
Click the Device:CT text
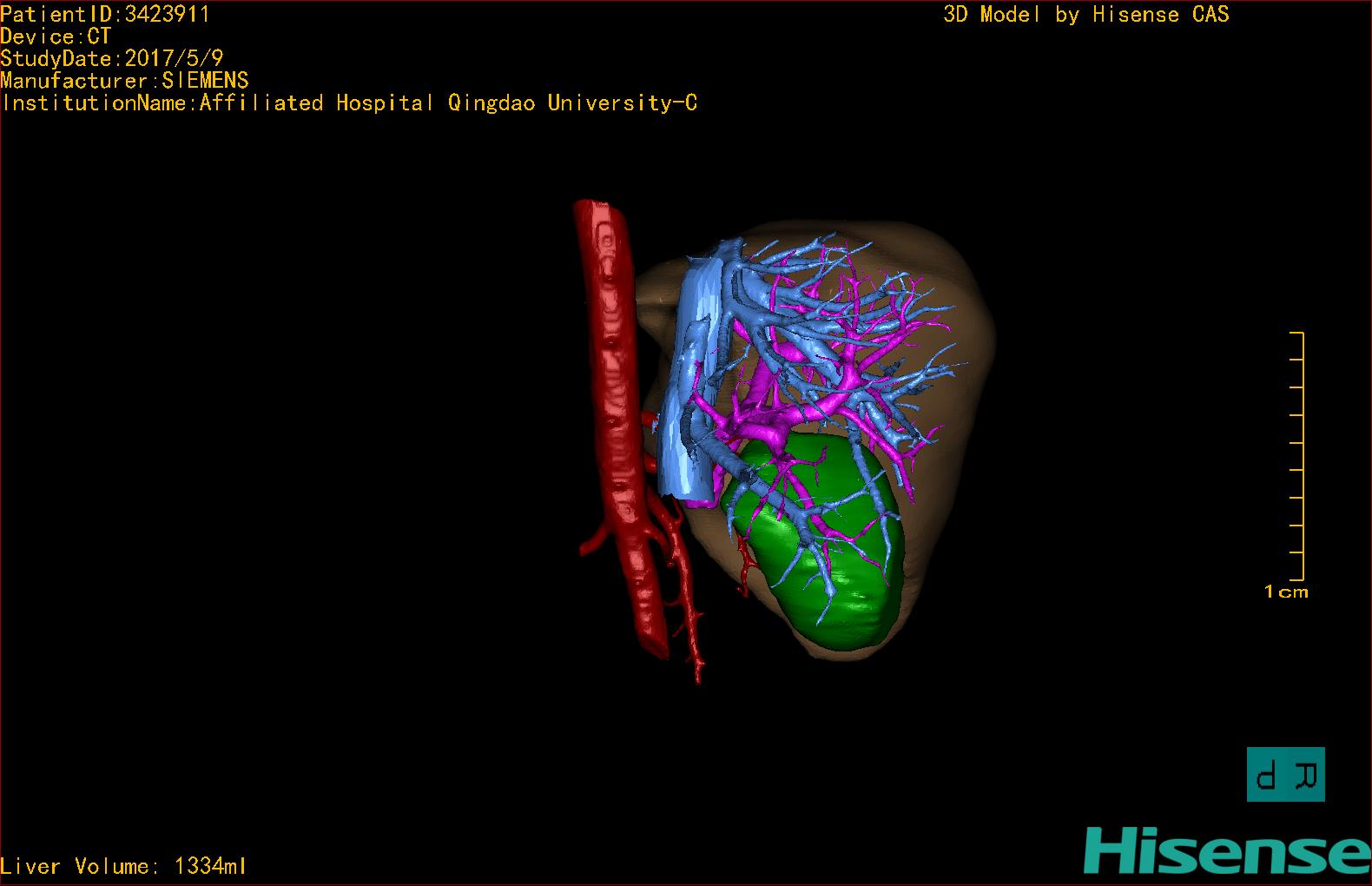point(56,36)
